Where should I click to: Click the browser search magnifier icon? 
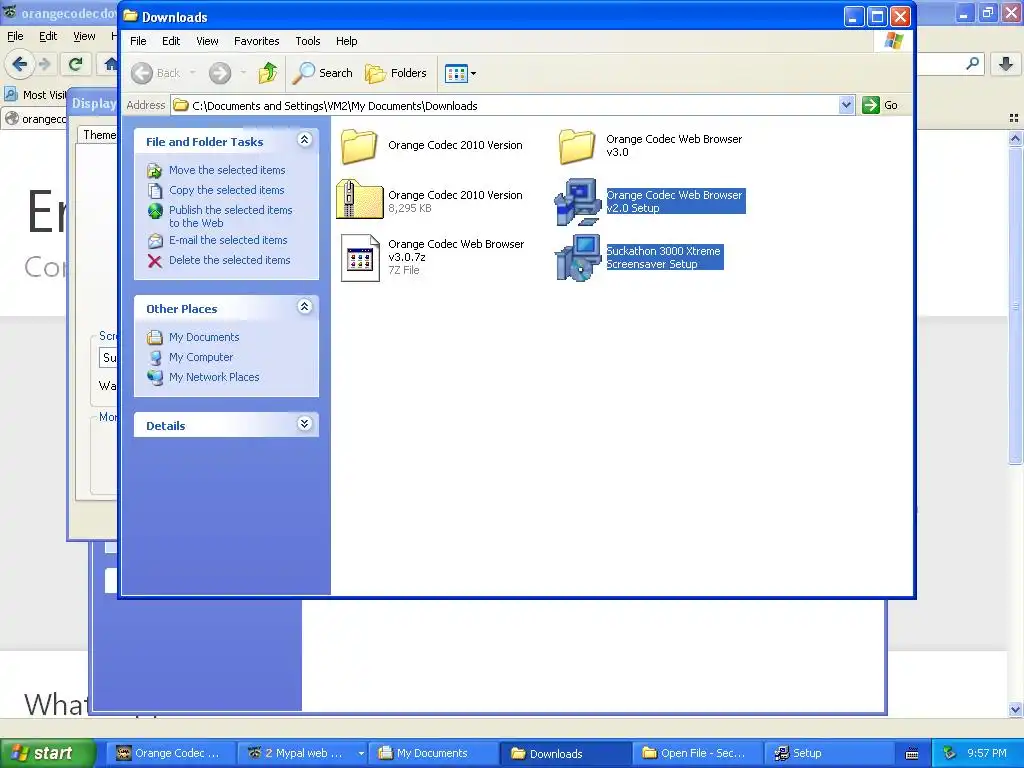click(972, 63)
